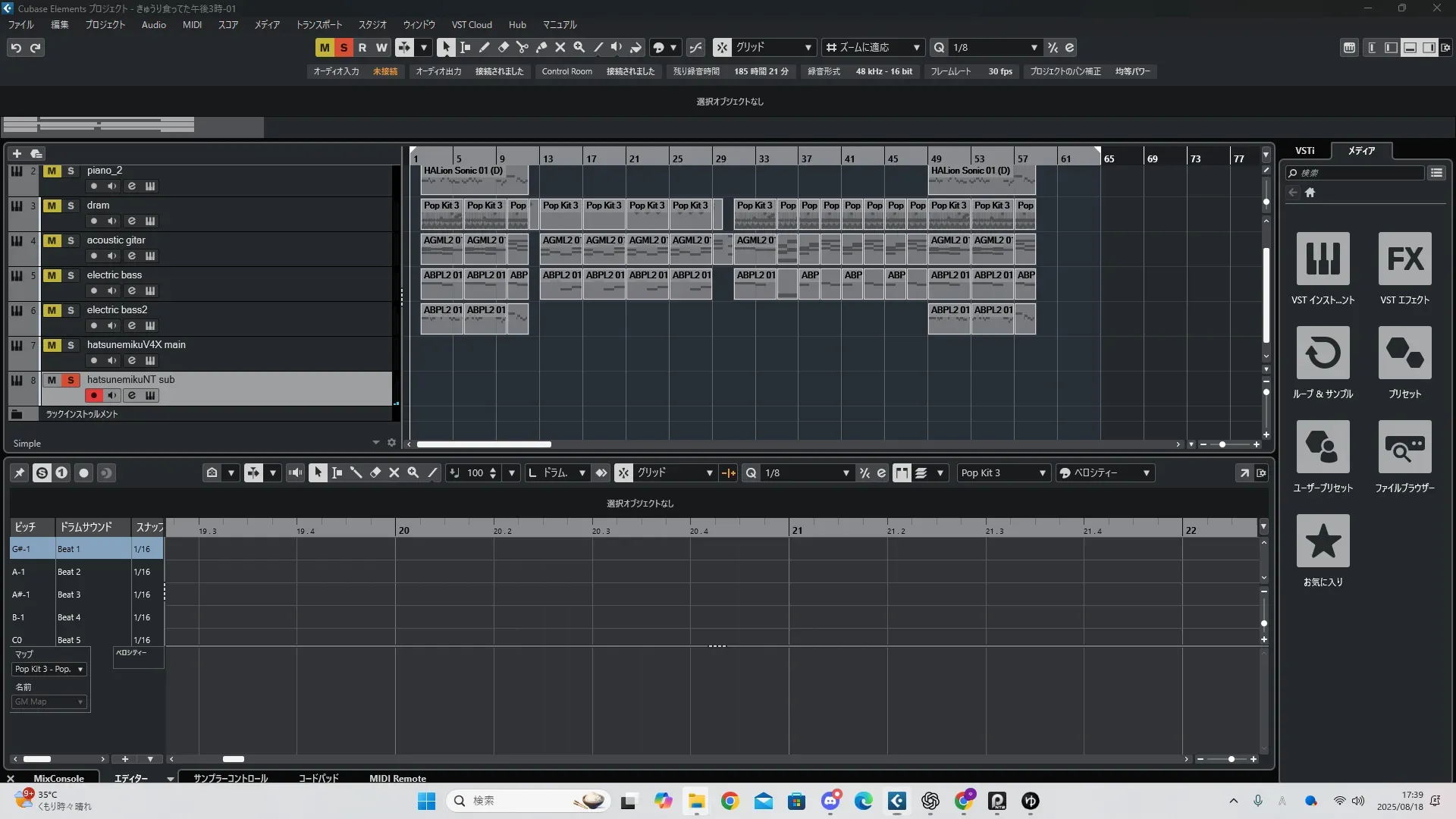This screenshot has height=819, width=1456.
Task: Select the Glue tool
Action: point(541,48)
